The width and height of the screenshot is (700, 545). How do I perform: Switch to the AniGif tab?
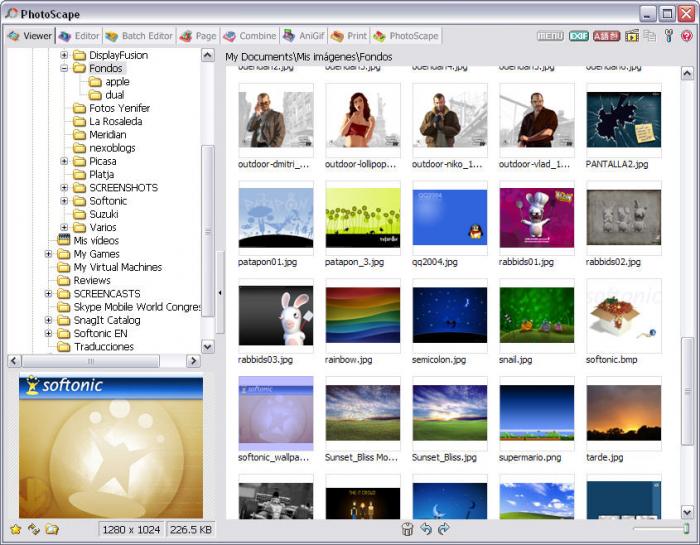[x=304, y=36]
